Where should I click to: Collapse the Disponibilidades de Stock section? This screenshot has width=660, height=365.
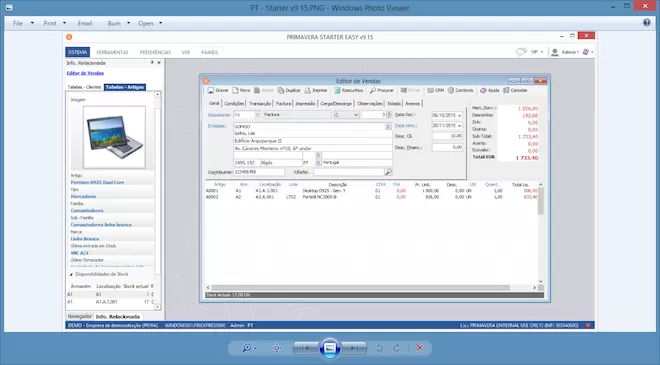pos(71,274)
